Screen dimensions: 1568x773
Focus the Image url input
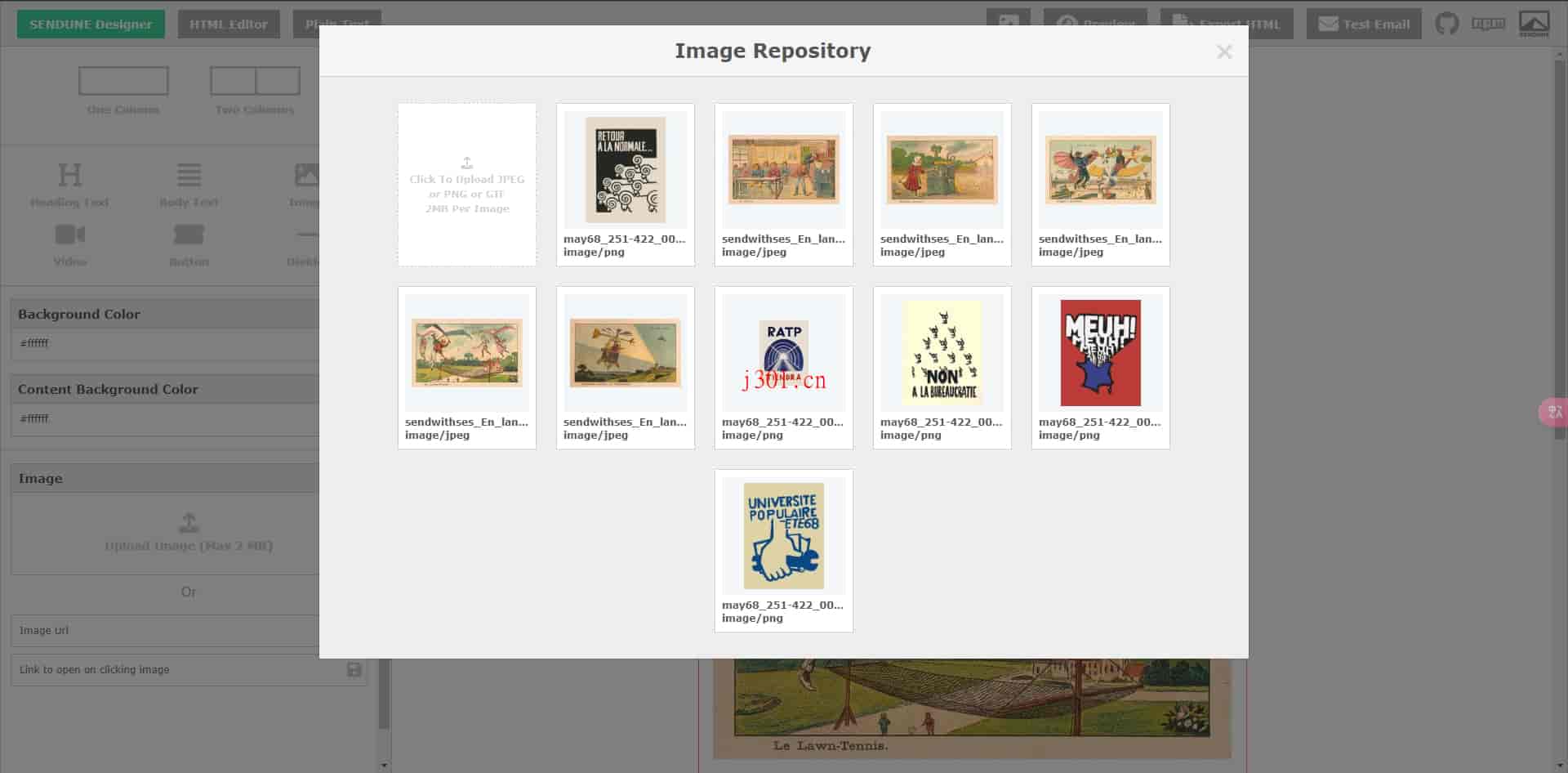click(165, 630)
